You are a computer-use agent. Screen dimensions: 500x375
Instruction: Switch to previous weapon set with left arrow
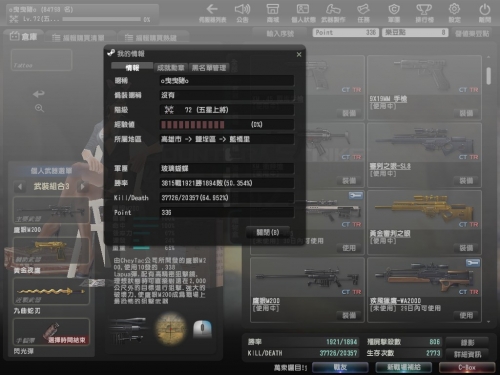pos(20,186)
